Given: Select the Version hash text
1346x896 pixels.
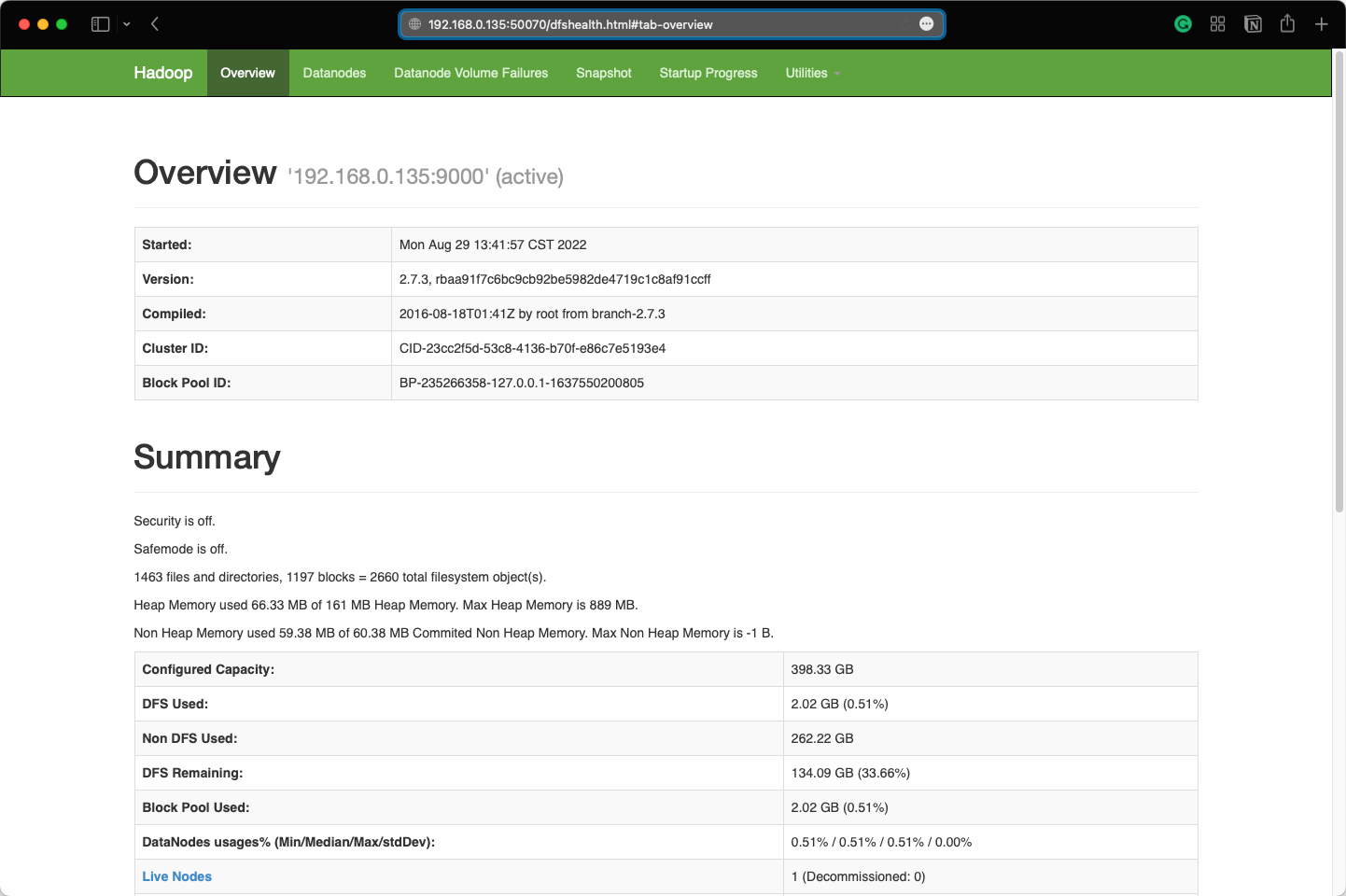Looking at the screenshot, I should (573, 279).
